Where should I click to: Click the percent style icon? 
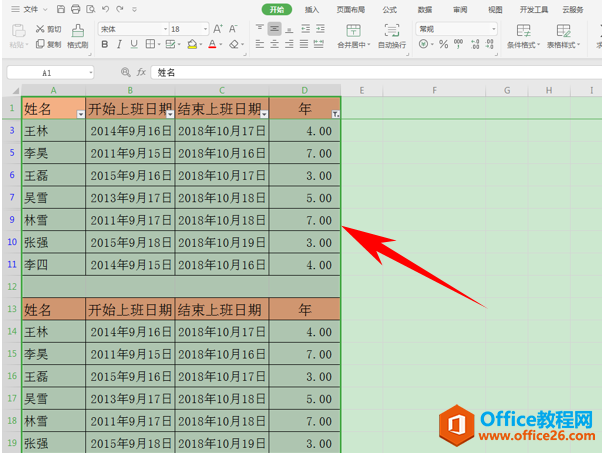[x=443, y=45]
